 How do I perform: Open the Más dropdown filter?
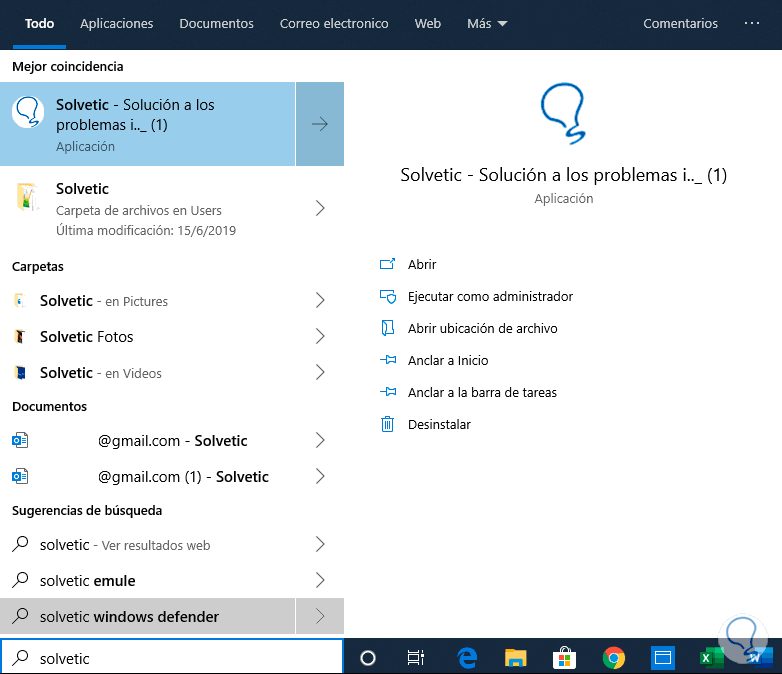[x=487, y=23]
